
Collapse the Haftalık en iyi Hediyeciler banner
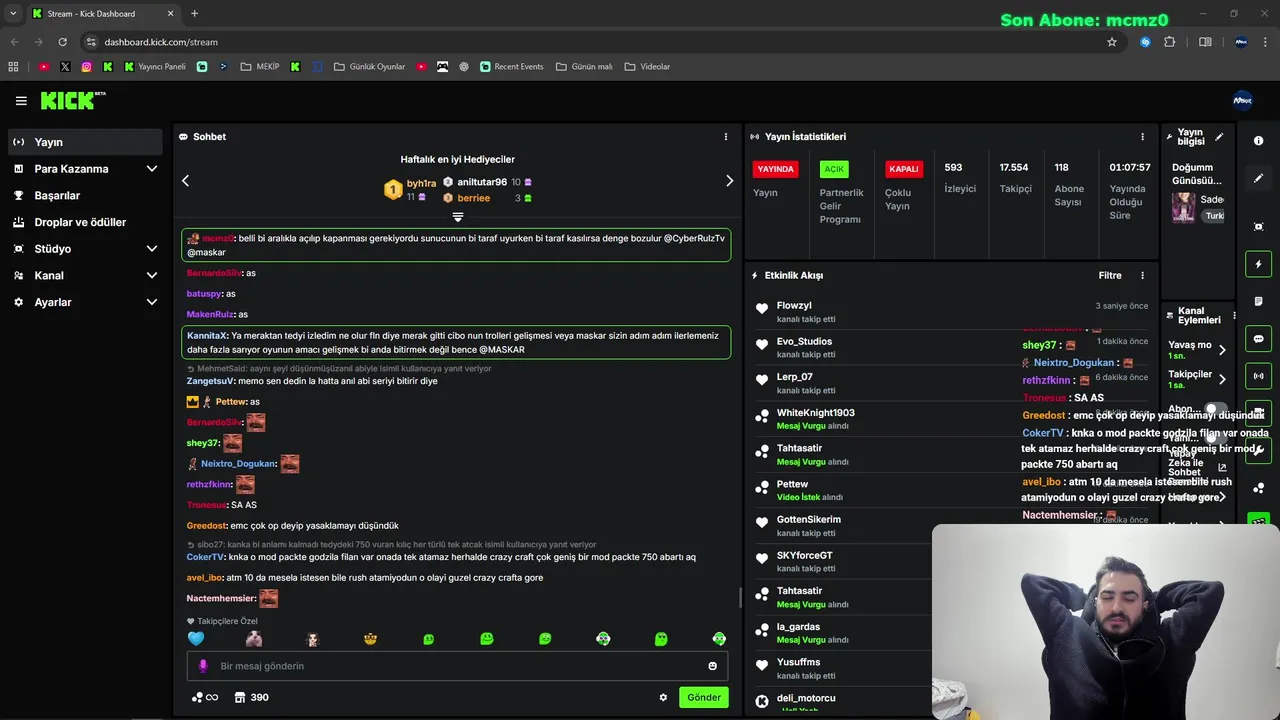458,217
